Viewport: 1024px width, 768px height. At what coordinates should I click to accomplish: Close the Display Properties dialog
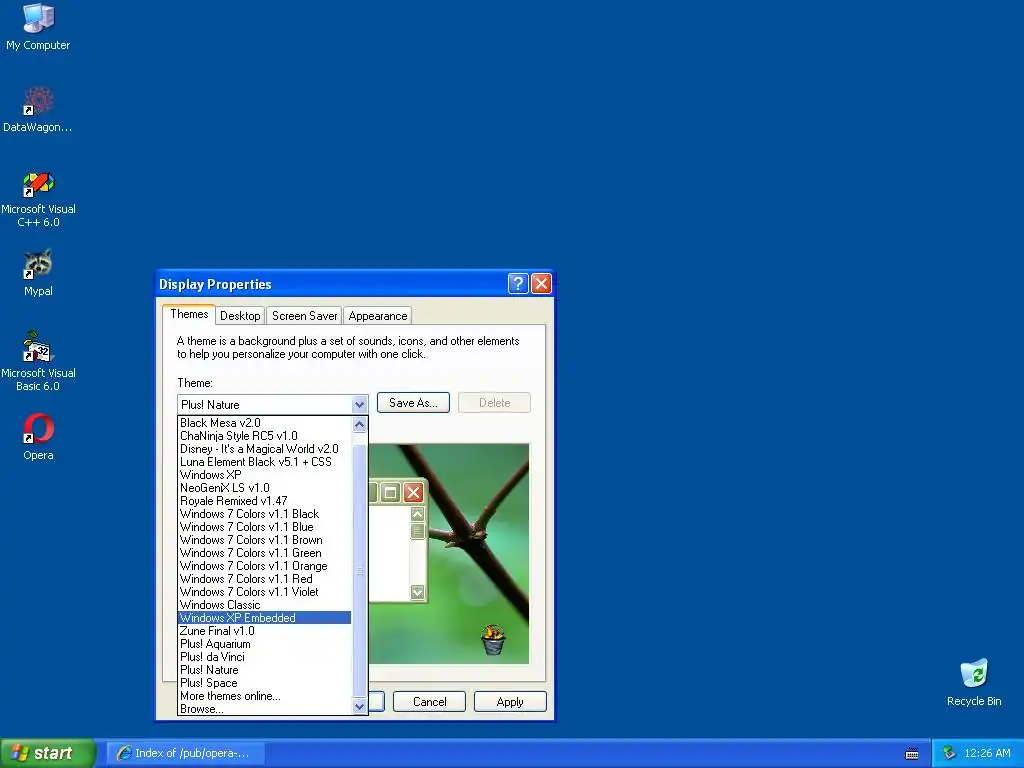(x=541, y=283)
